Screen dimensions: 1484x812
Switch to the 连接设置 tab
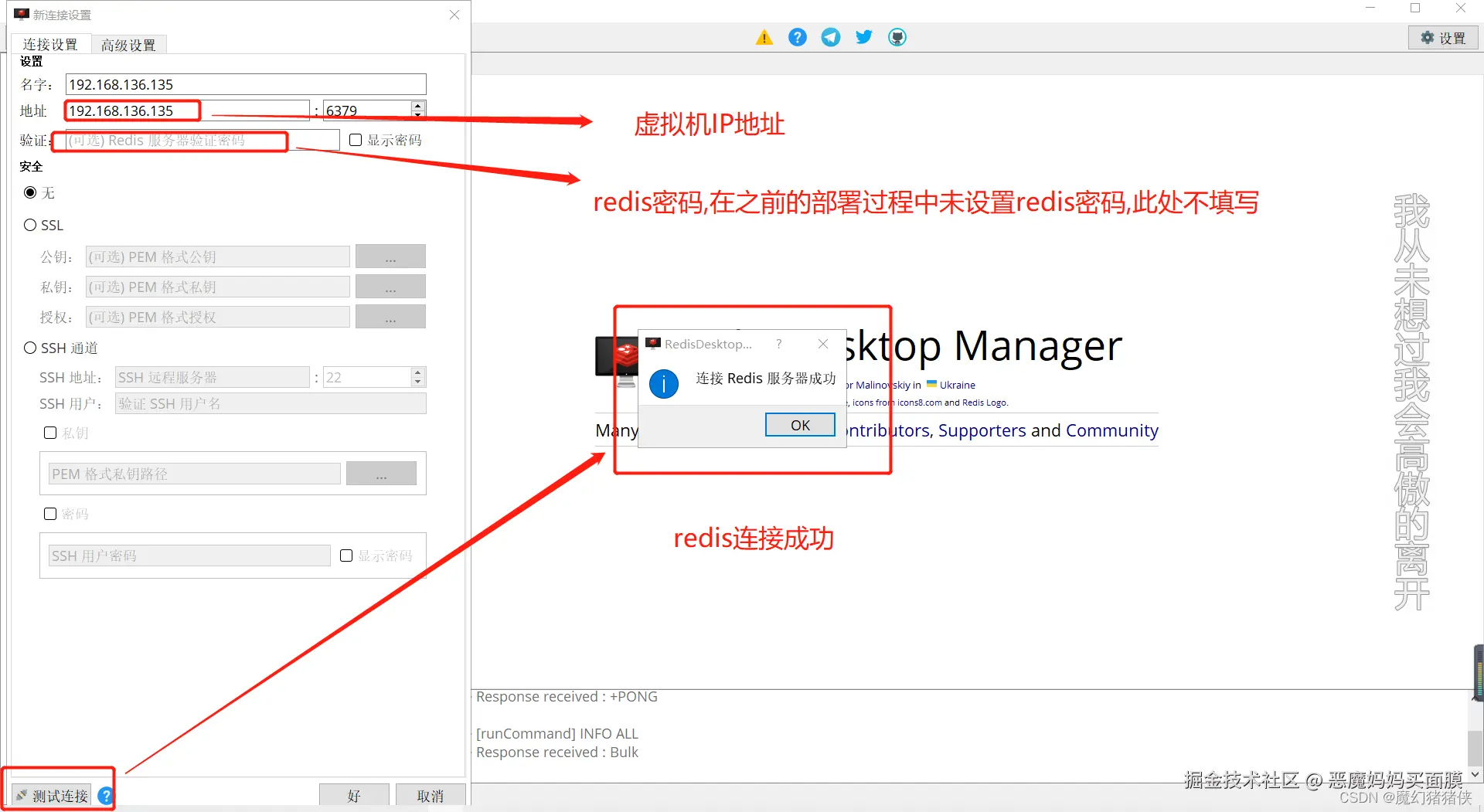click(50, 45)
